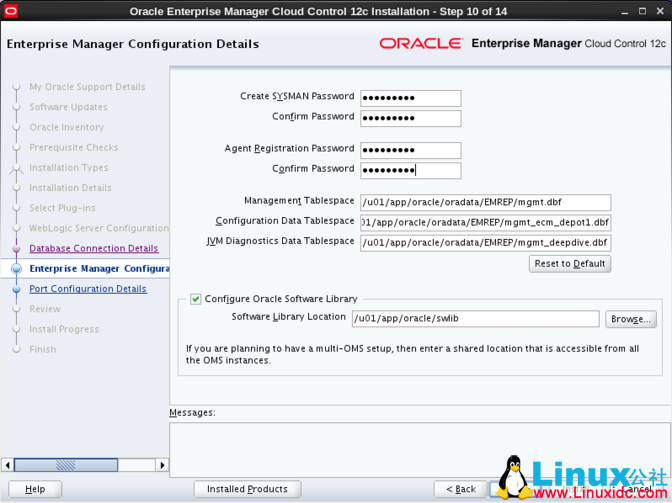
Task: Minimize the installer window
Action: (x=625, y=12)
